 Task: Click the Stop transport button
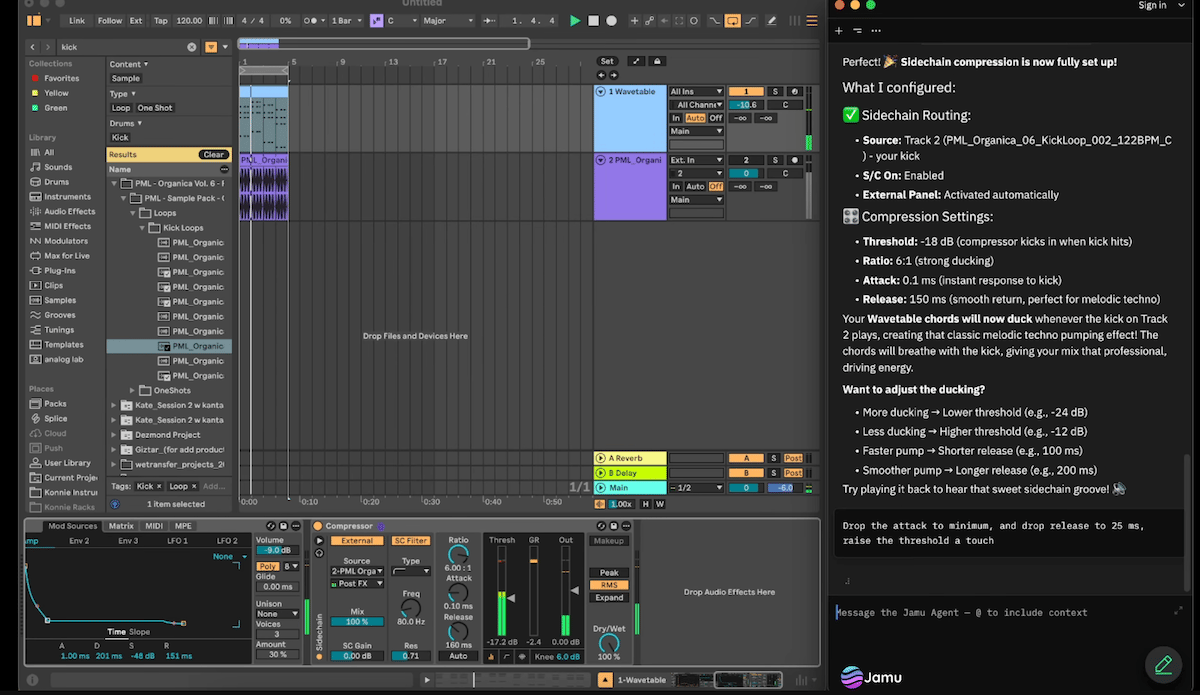[593, 20]
